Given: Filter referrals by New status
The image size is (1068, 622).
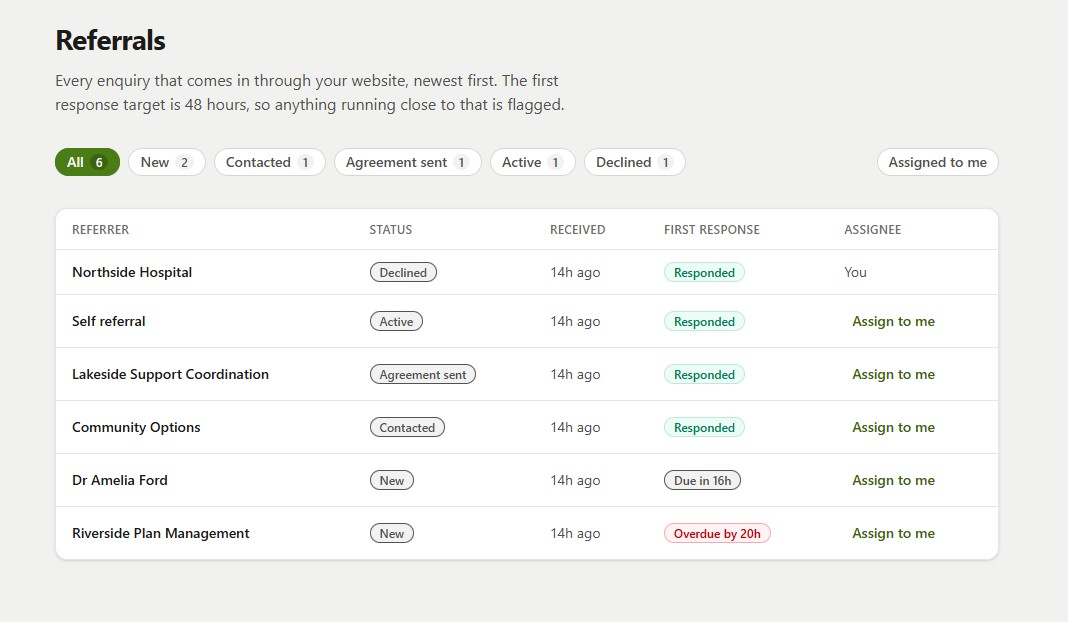Looking at the screenshot, I should click(166, 162).
